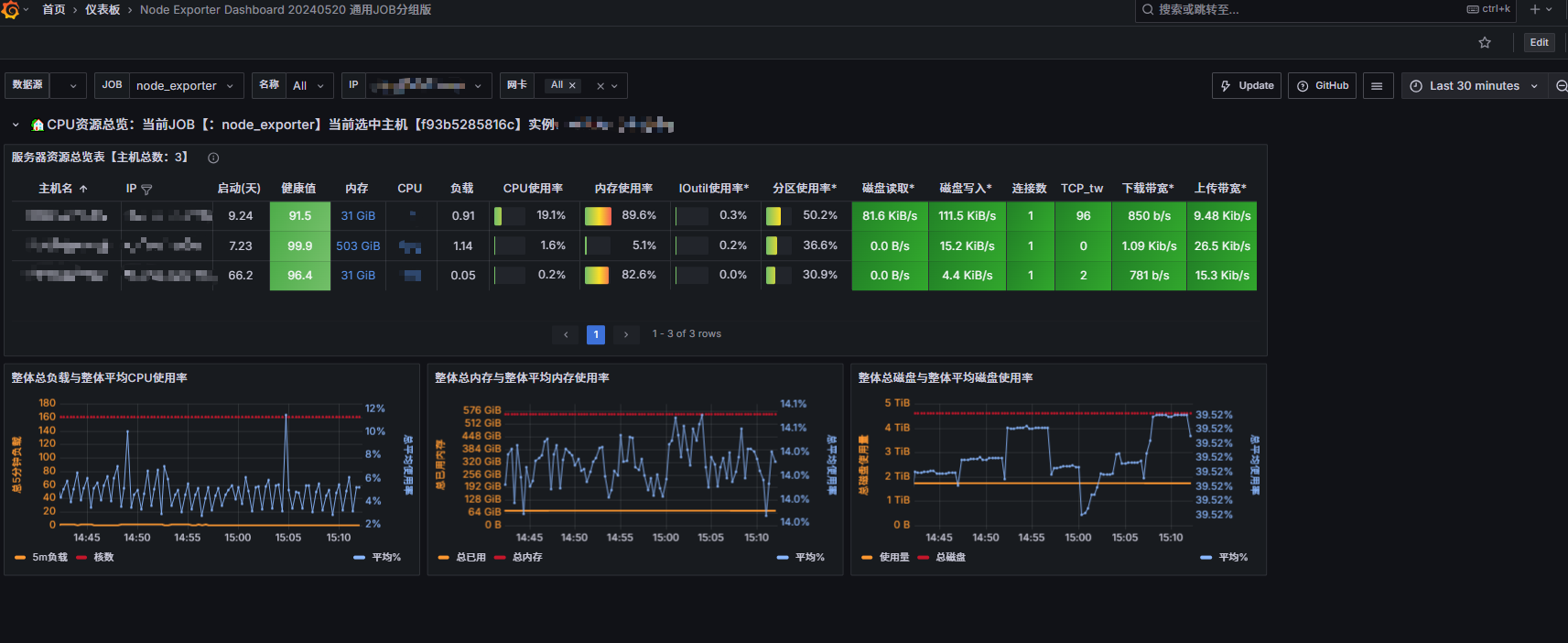Click the info icon beside 主机总数: 3
The width and height of the screenshot is (1568, 643).
click(213, 158)
